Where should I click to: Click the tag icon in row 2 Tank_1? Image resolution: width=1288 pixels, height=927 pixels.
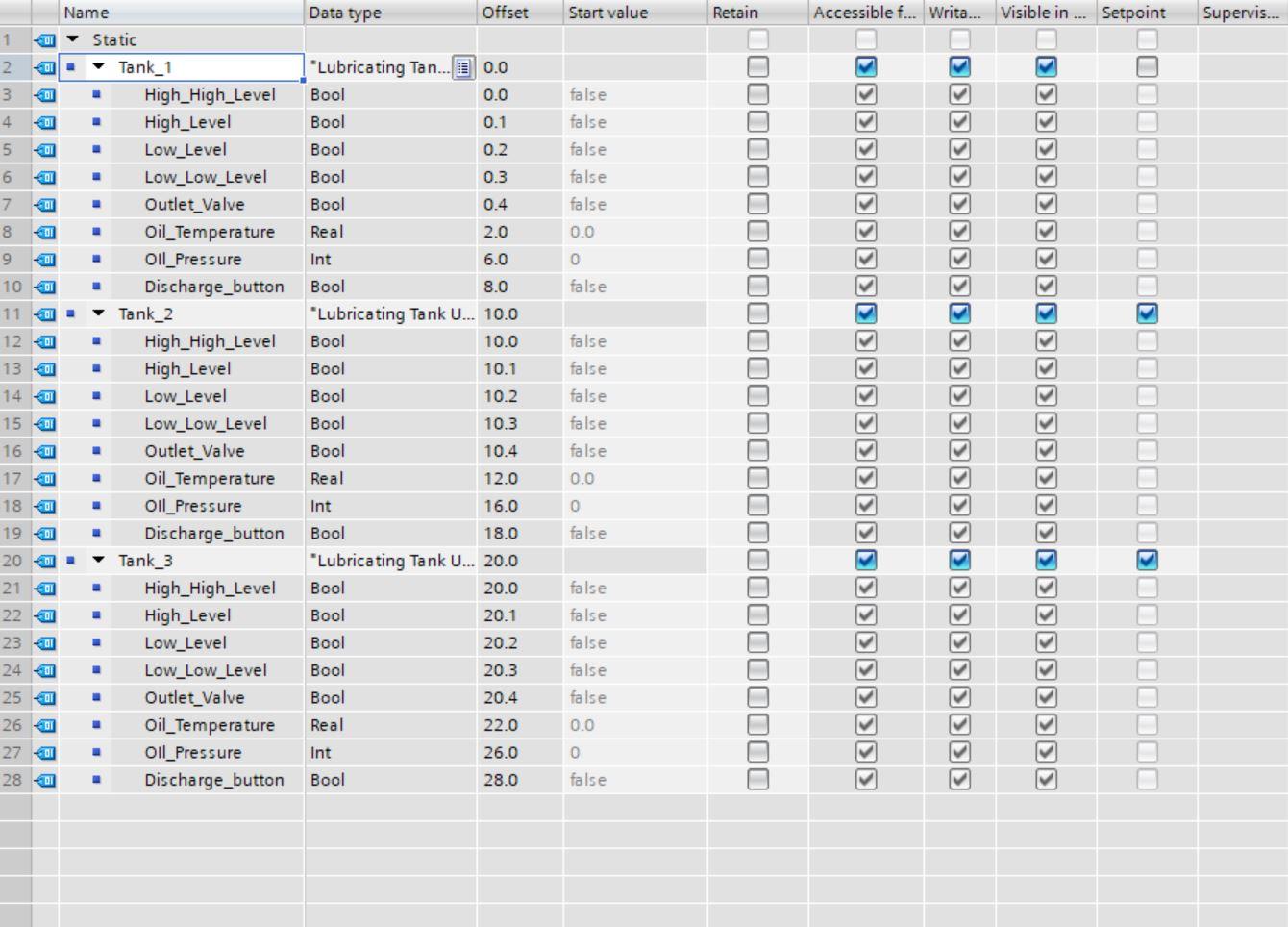click(x=45, y=67)
